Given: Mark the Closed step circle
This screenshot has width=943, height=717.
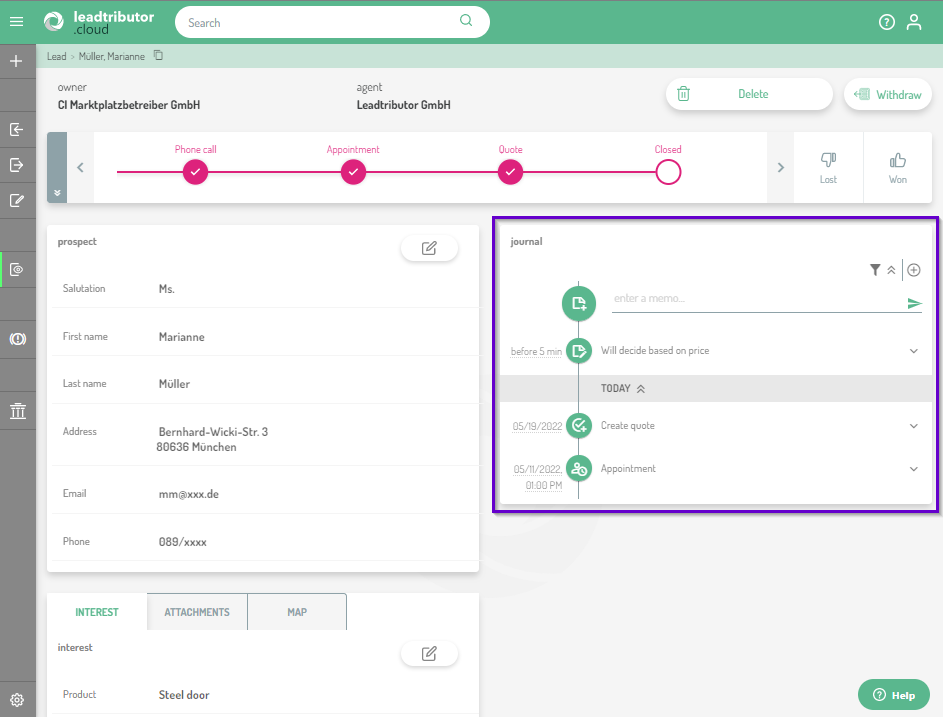Looking at the screenshot, I should (668, 172).
